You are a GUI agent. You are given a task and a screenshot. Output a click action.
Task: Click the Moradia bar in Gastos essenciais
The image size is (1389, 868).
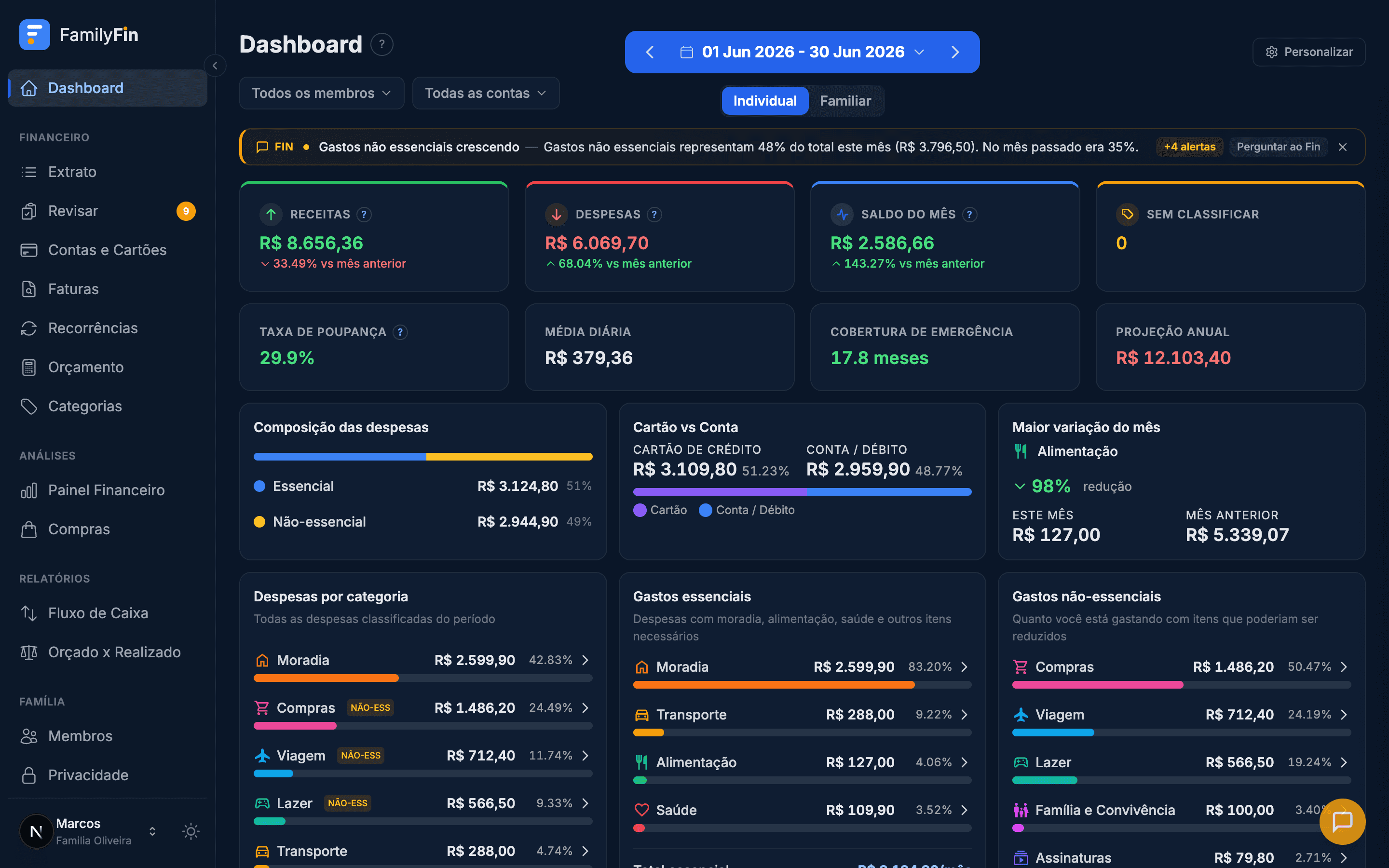pos(802,685)
